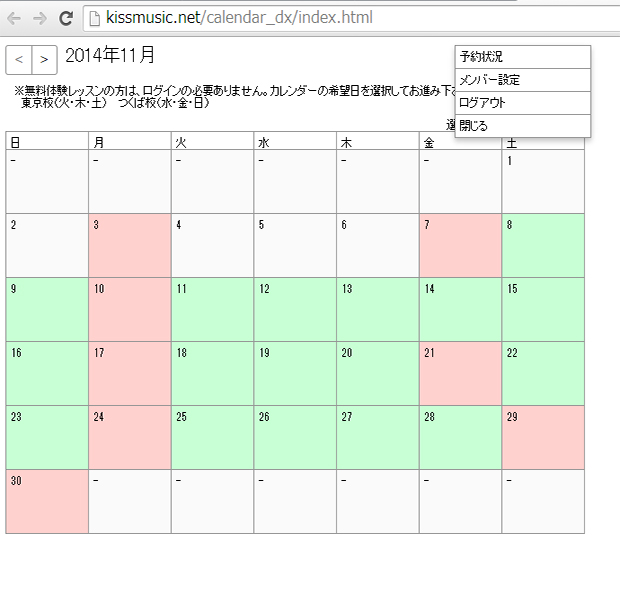Select date 2 in the calendar
620x591 pixels.
tap(47, 245)
